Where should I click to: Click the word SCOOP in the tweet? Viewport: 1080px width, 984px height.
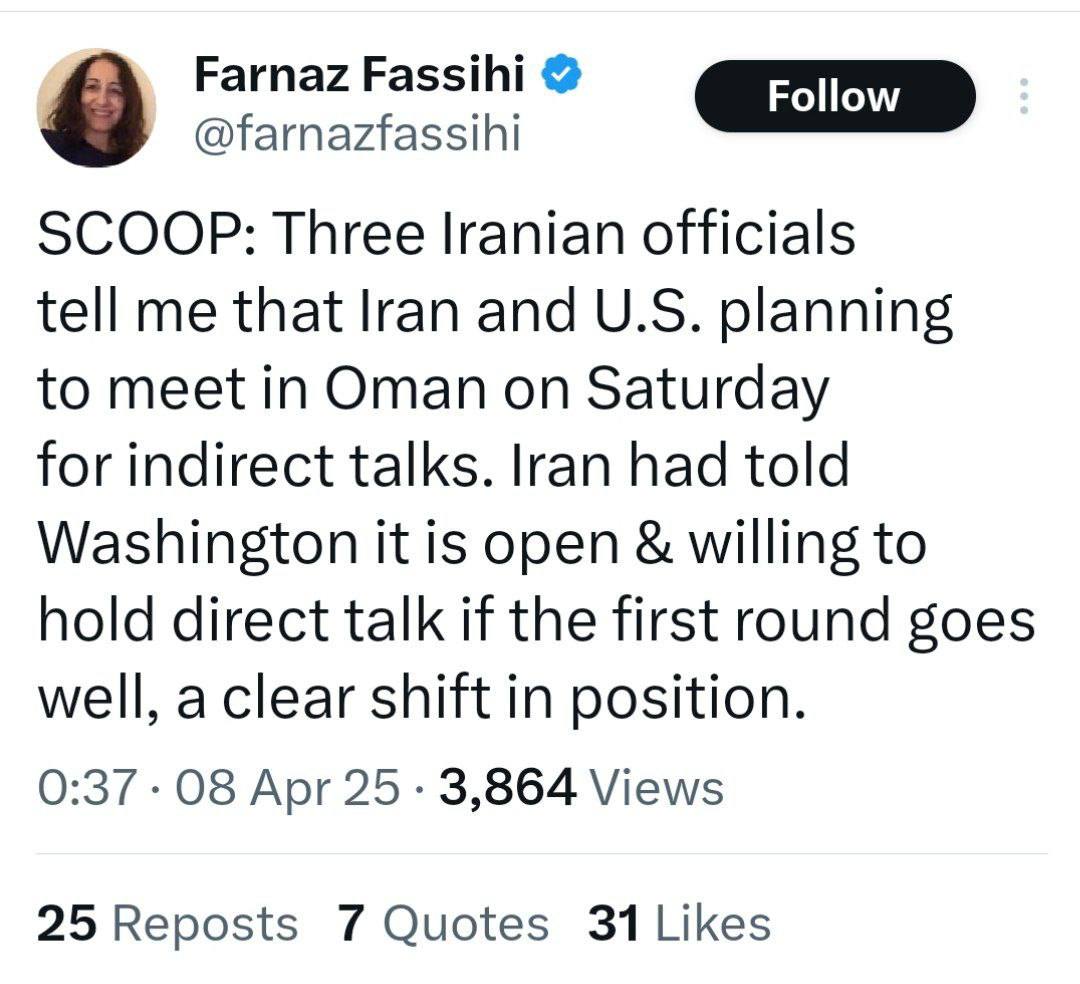point(138,237)
